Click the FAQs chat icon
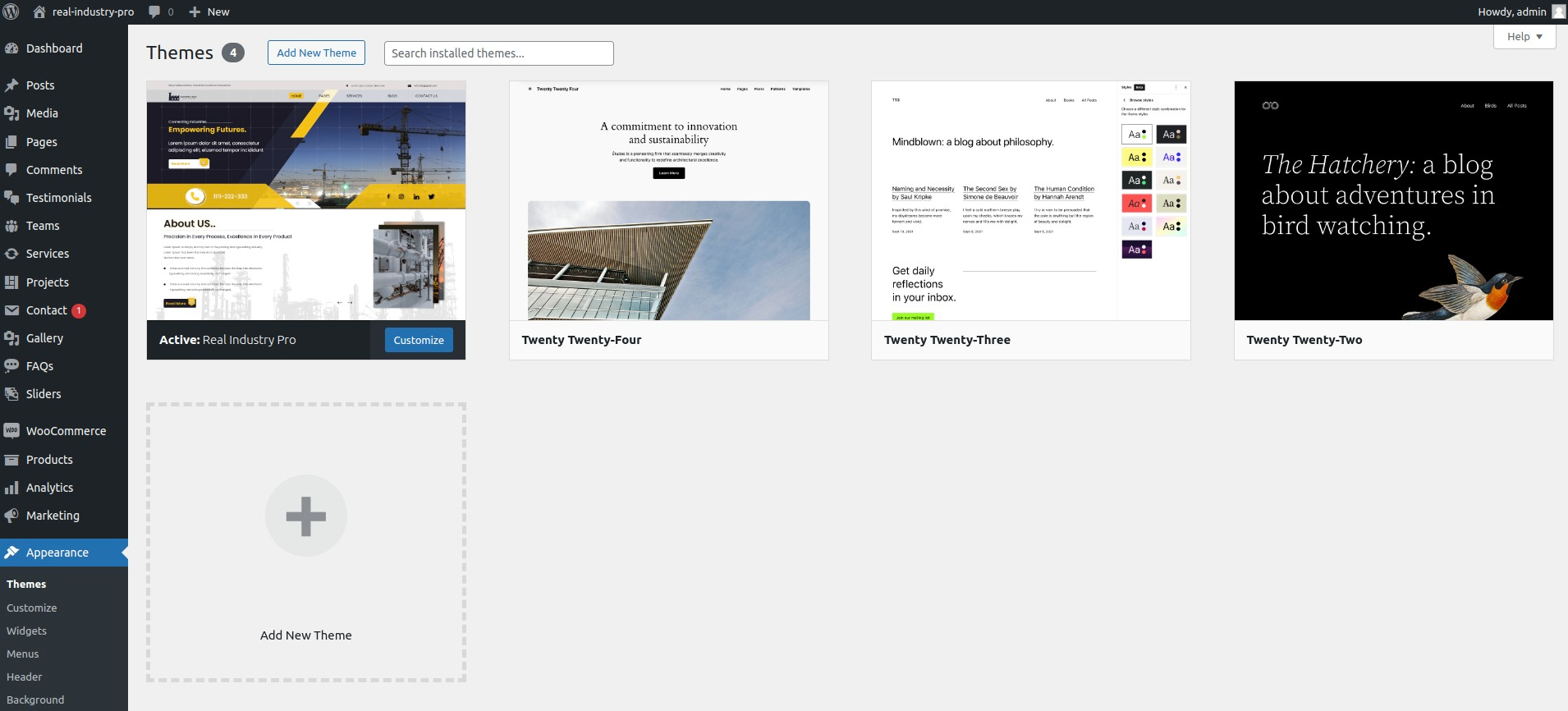Screen dimensions: 1568x711 (11, 366)
